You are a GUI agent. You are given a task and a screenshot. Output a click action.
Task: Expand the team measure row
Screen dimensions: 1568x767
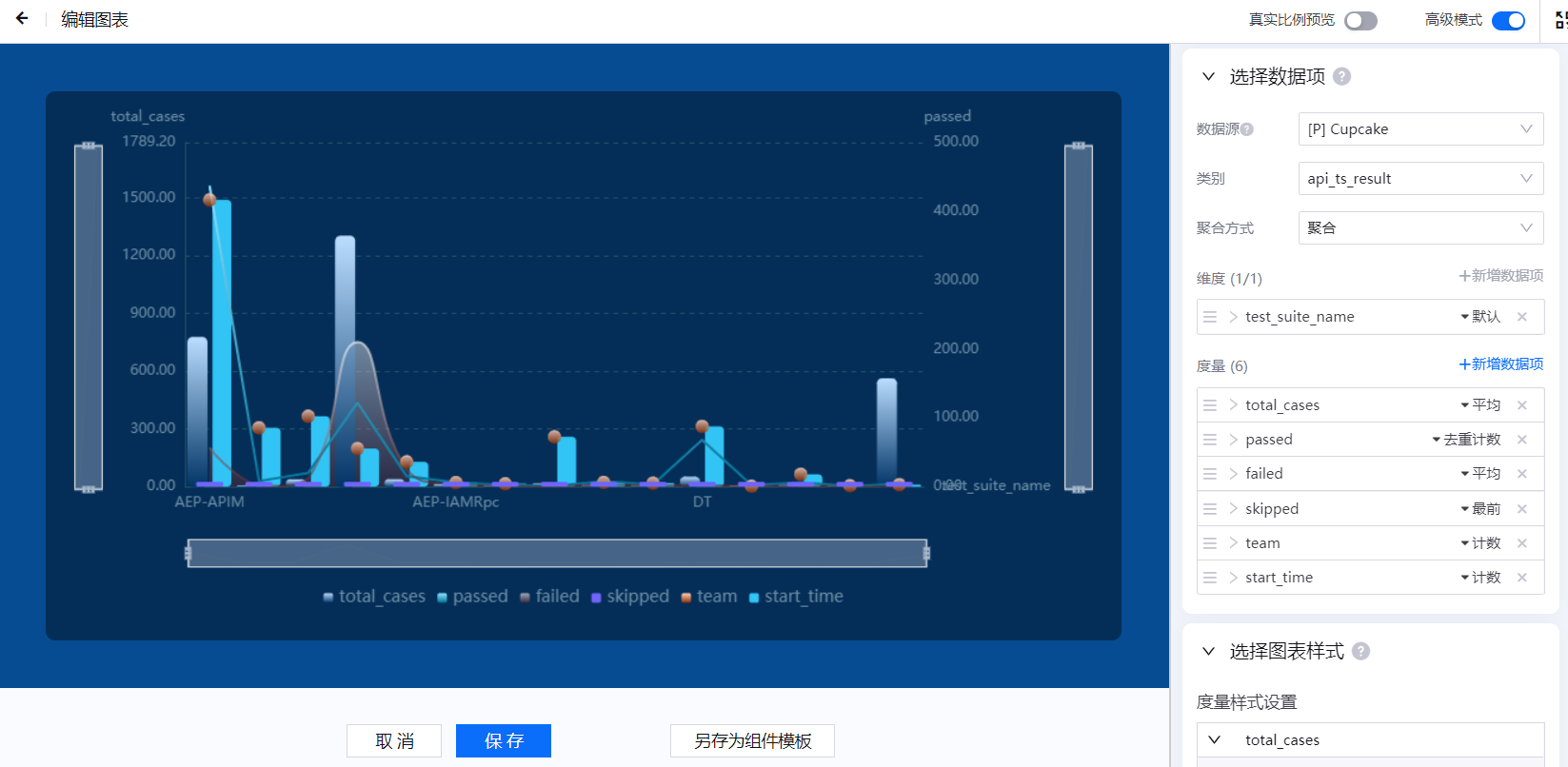point(1233,543)
